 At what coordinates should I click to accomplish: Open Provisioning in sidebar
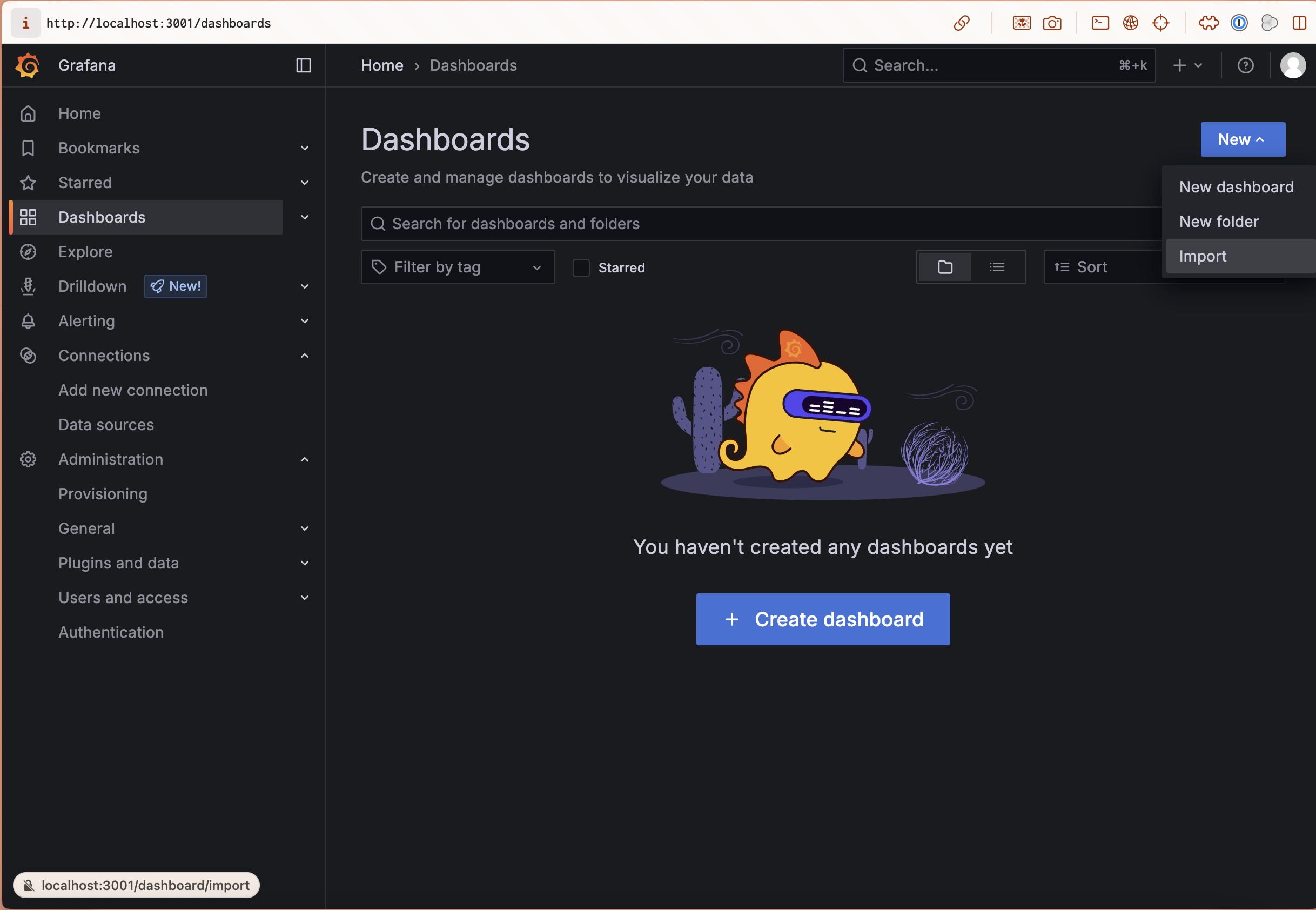(103, 494)
